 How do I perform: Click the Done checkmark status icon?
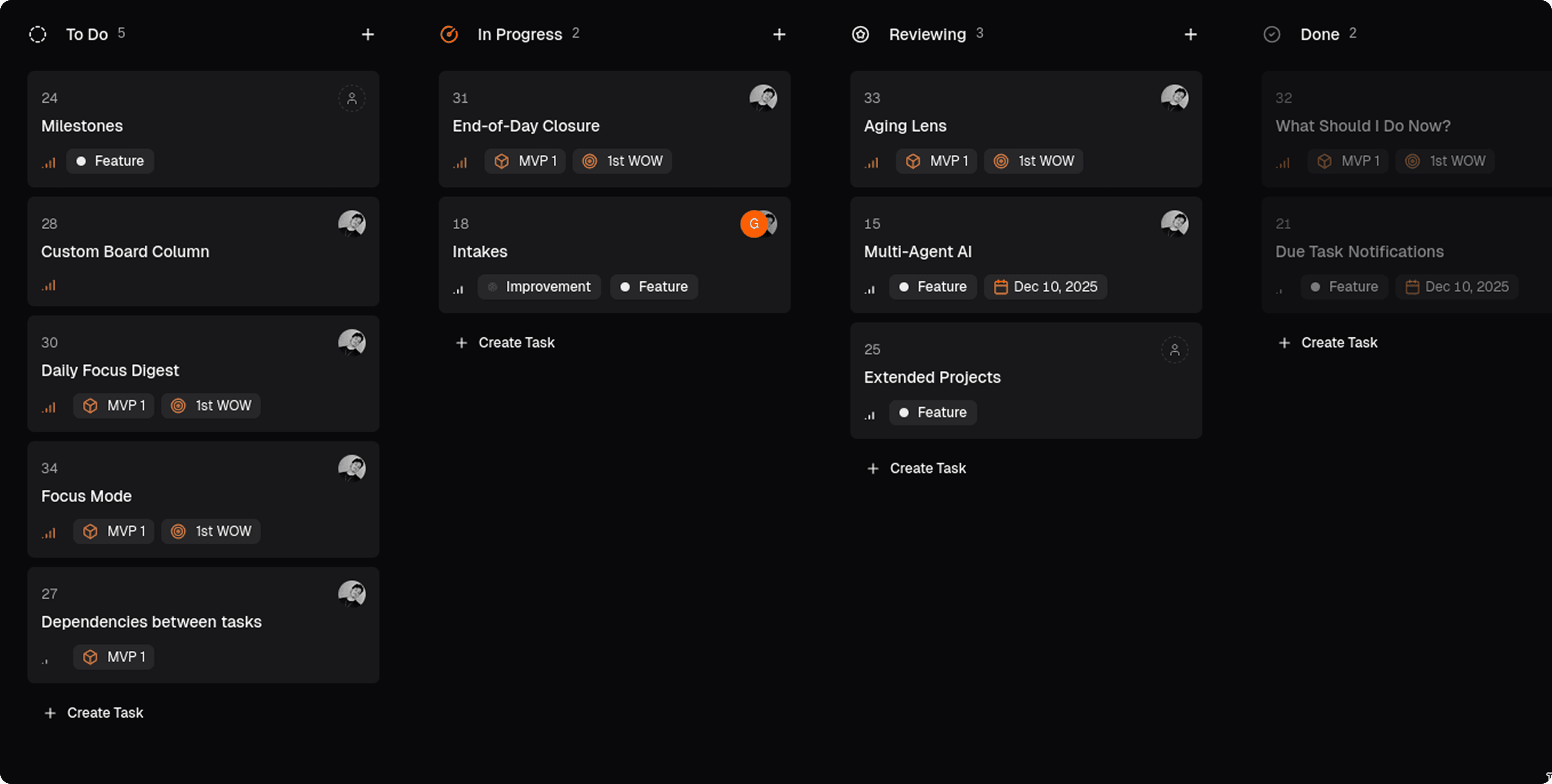coord(1272,34)
